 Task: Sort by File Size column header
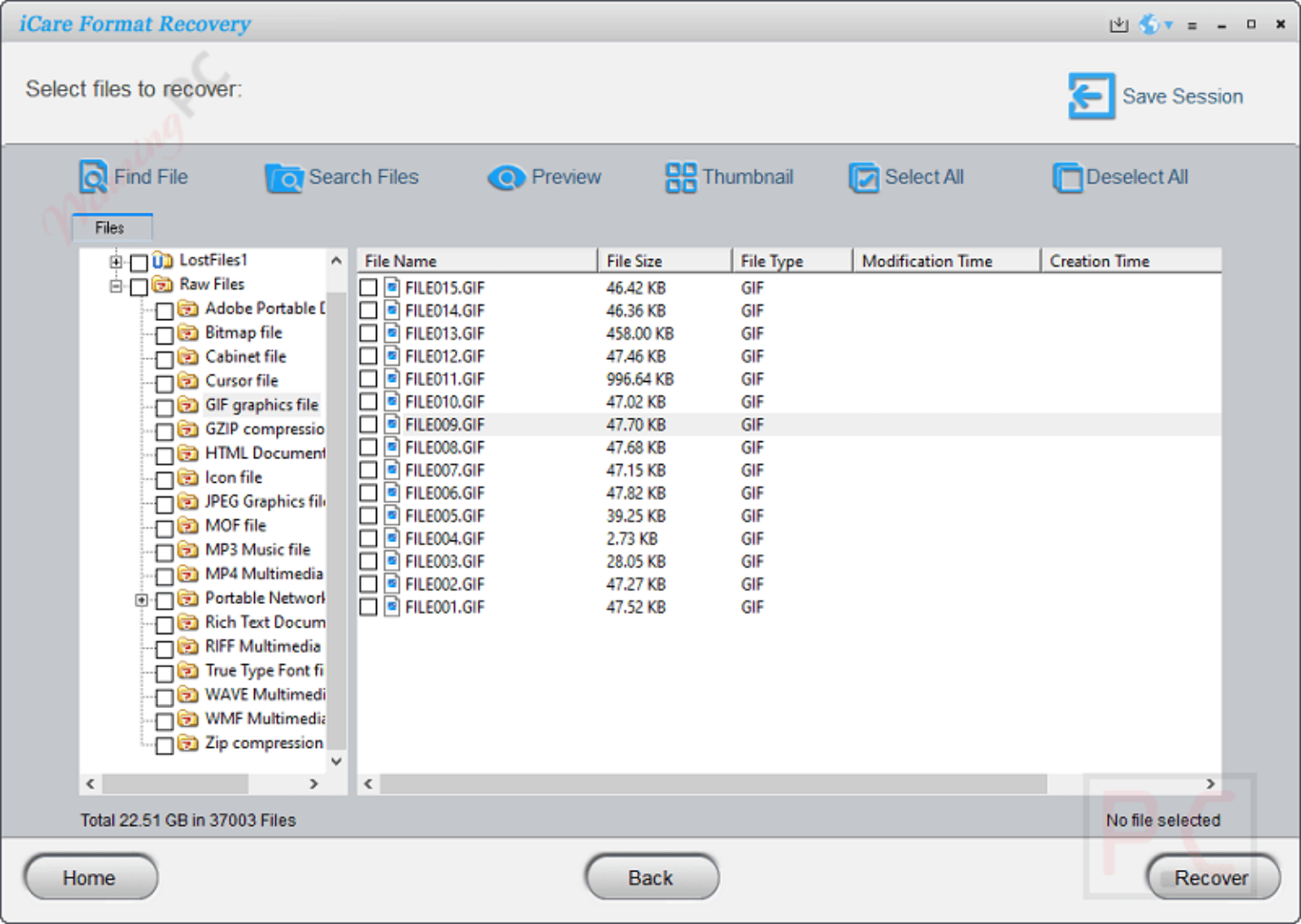(665, 261)
